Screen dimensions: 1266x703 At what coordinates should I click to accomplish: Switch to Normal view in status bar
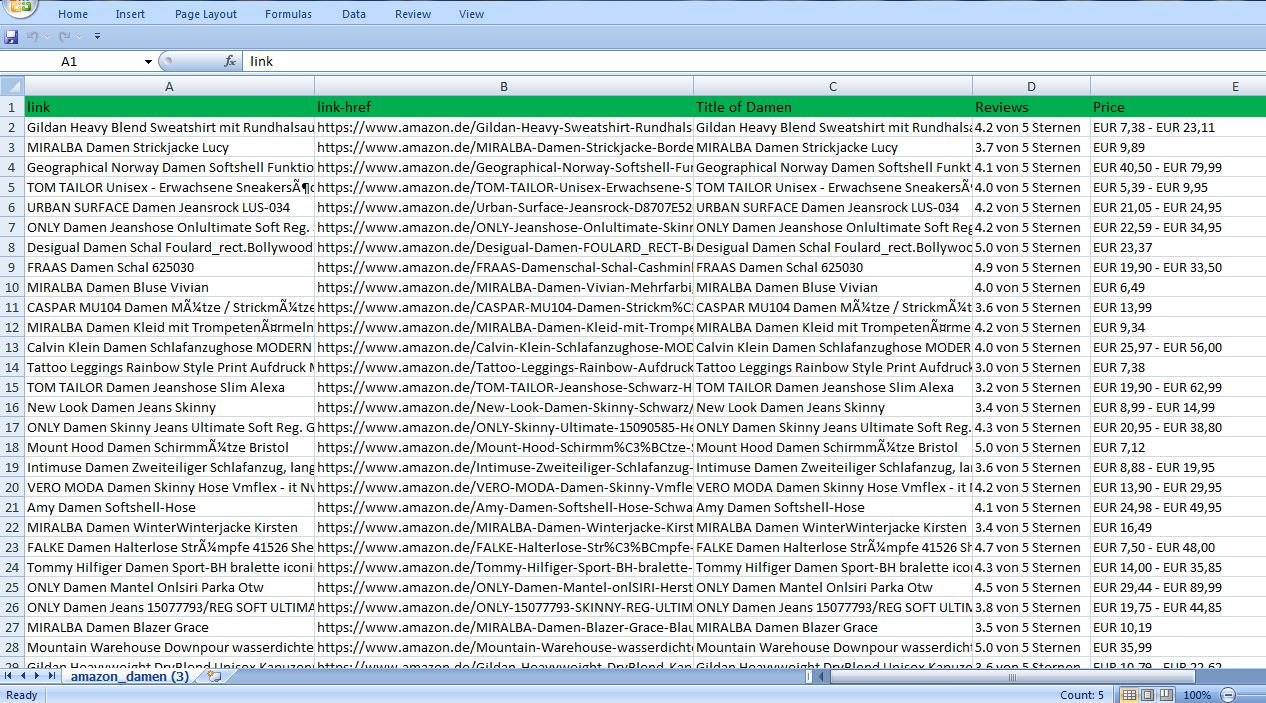(1129, 695)
